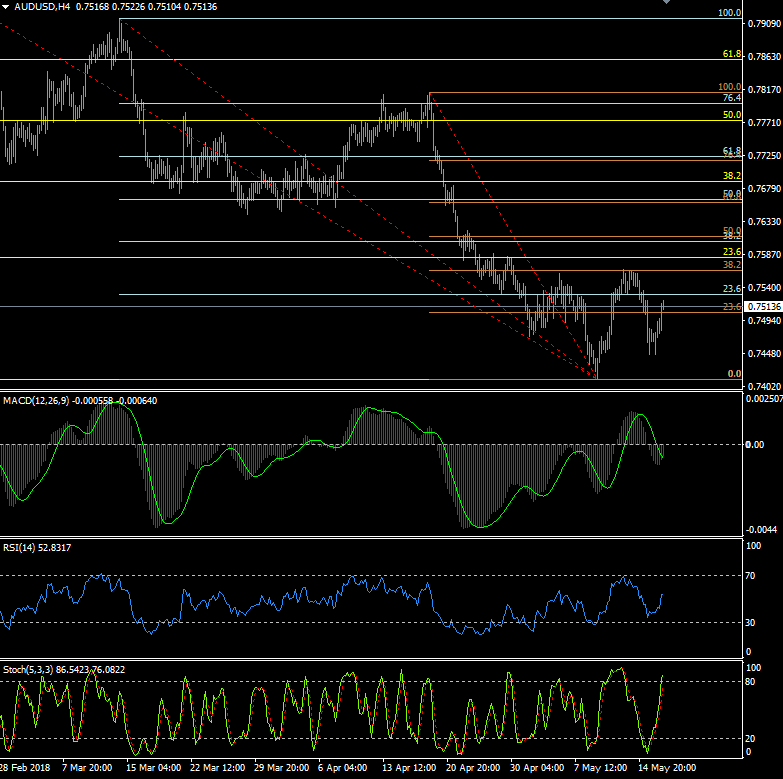
Task: Click the MACD(12,26,9) indicator label
Action: coord(33,400)
